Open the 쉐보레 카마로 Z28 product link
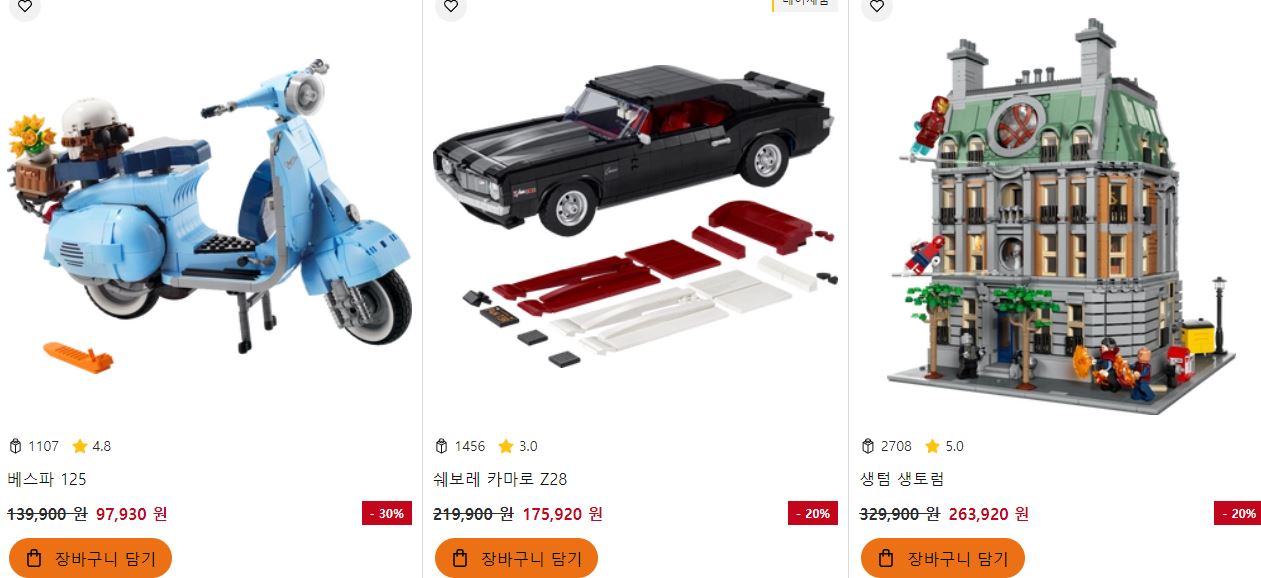Viewport: 1261px width, 578px height. click(x=501, y=479)
